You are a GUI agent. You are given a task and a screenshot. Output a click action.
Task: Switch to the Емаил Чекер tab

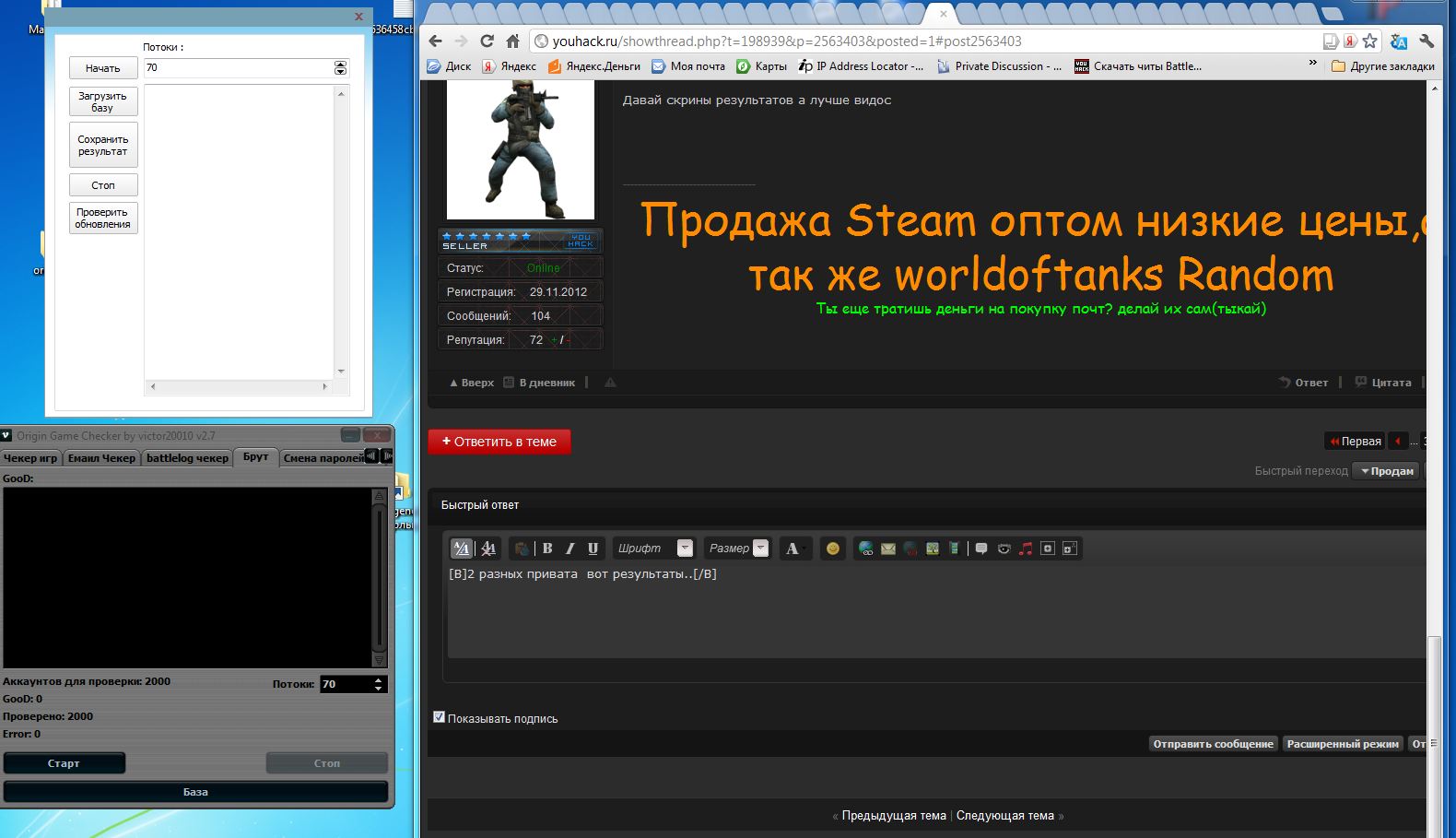pyautogui.click(x=101, y=458)
